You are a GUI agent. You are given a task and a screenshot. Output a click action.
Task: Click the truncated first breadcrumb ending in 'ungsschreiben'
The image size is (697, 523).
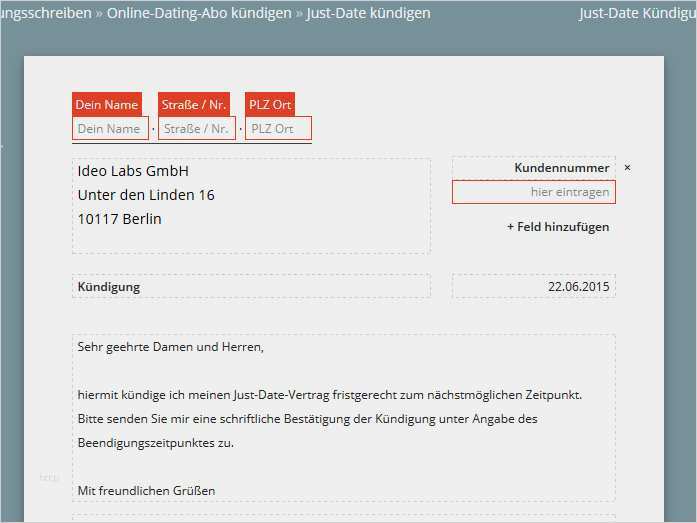[44, 13]
